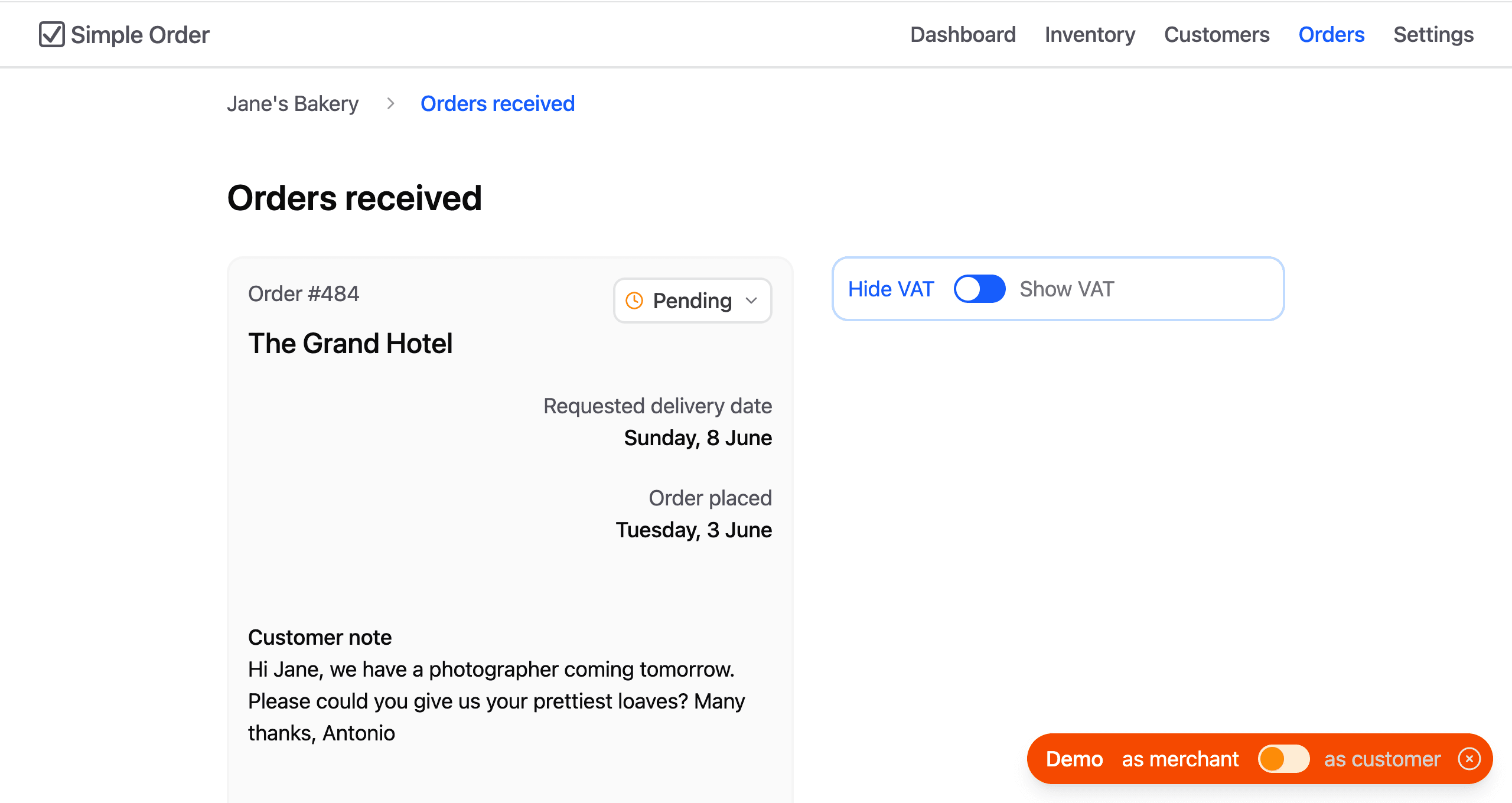Click the circled X on the Demo banner
Image resolution: width=1512 pixels, height=803 pixels.
(x=1470, y=759)
